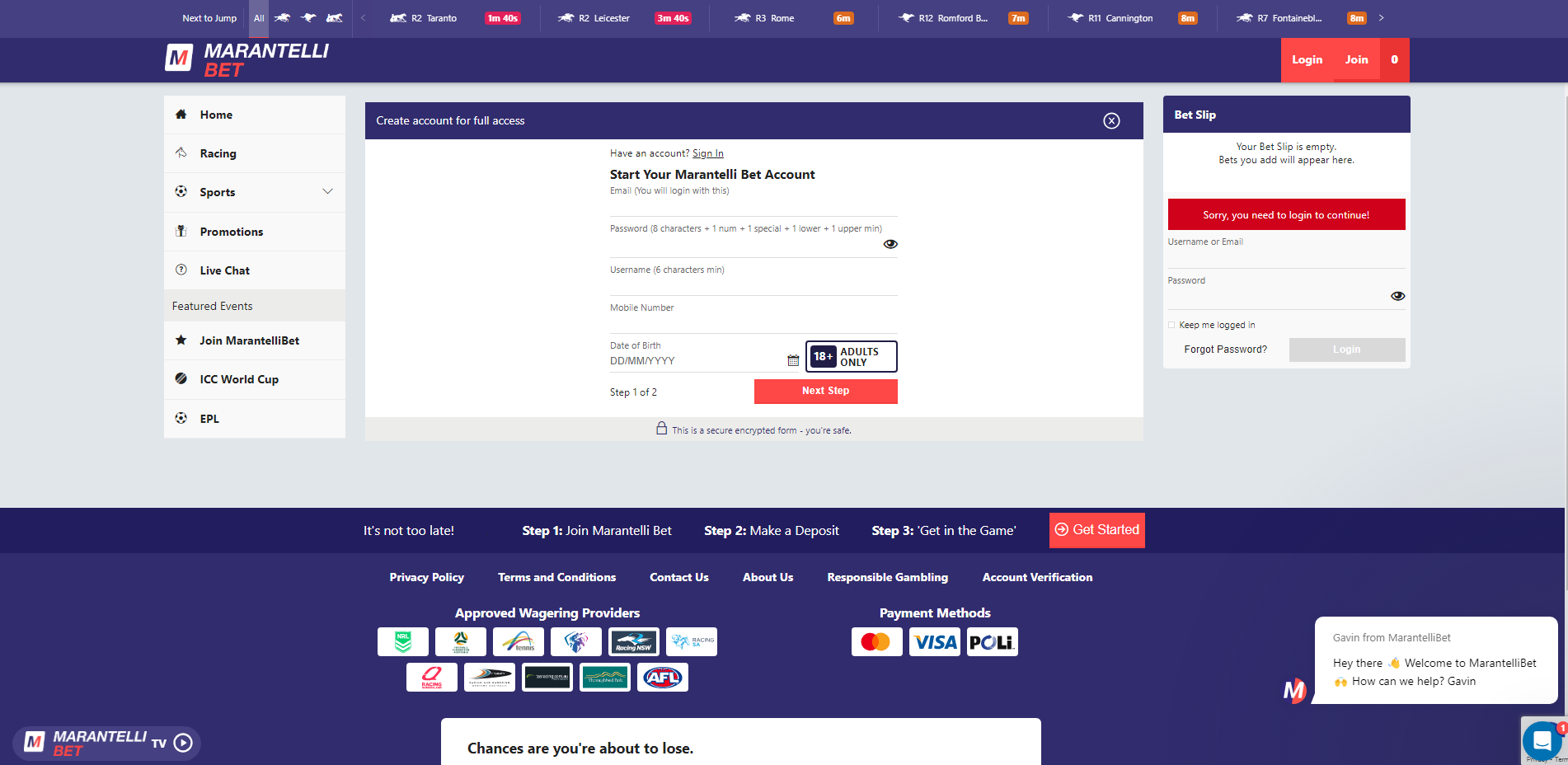
Task: Select the All filter in Next to Jump
Action: click(x=259, y=18)
